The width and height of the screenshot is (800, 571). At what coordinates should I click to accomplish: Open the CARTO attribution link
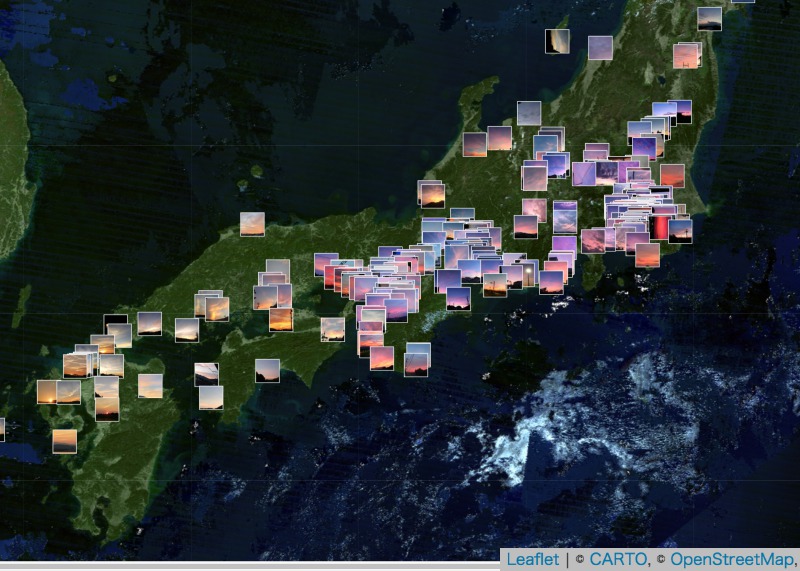[618, 559]
